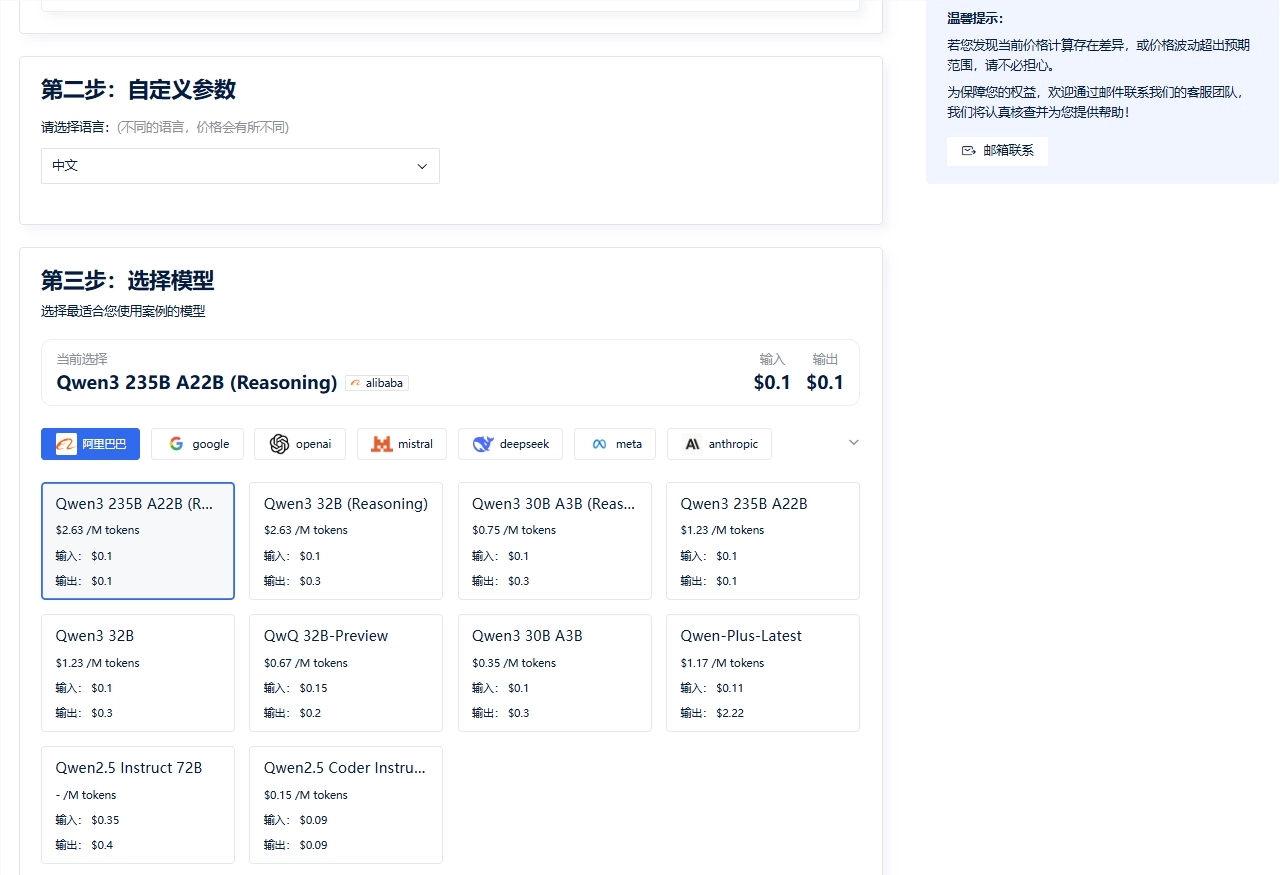This screenshot has height=875, width=1280.
Task: Click the current selection summary panel
Action: pos(450,372)
